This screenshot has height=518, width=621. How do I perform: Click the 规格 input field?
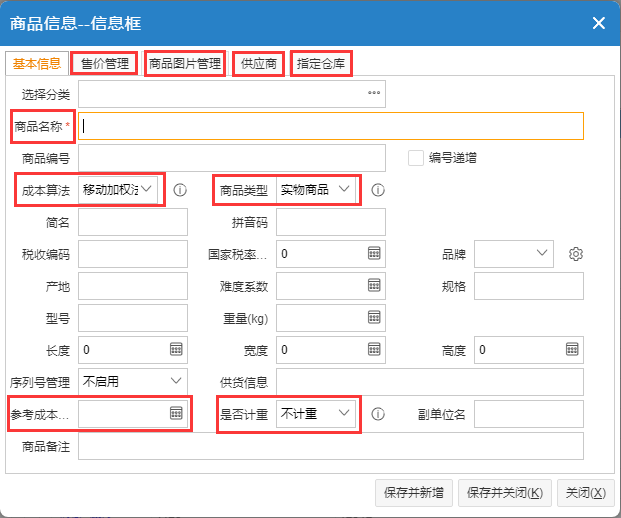pyautogui.click(x=529, y=286)
